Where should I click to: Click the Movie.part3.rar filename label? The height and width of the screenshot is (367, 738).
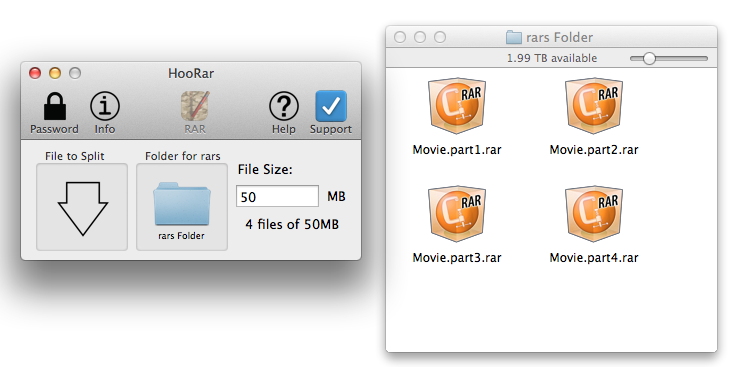pyautogui.click(x=457, y=258)
